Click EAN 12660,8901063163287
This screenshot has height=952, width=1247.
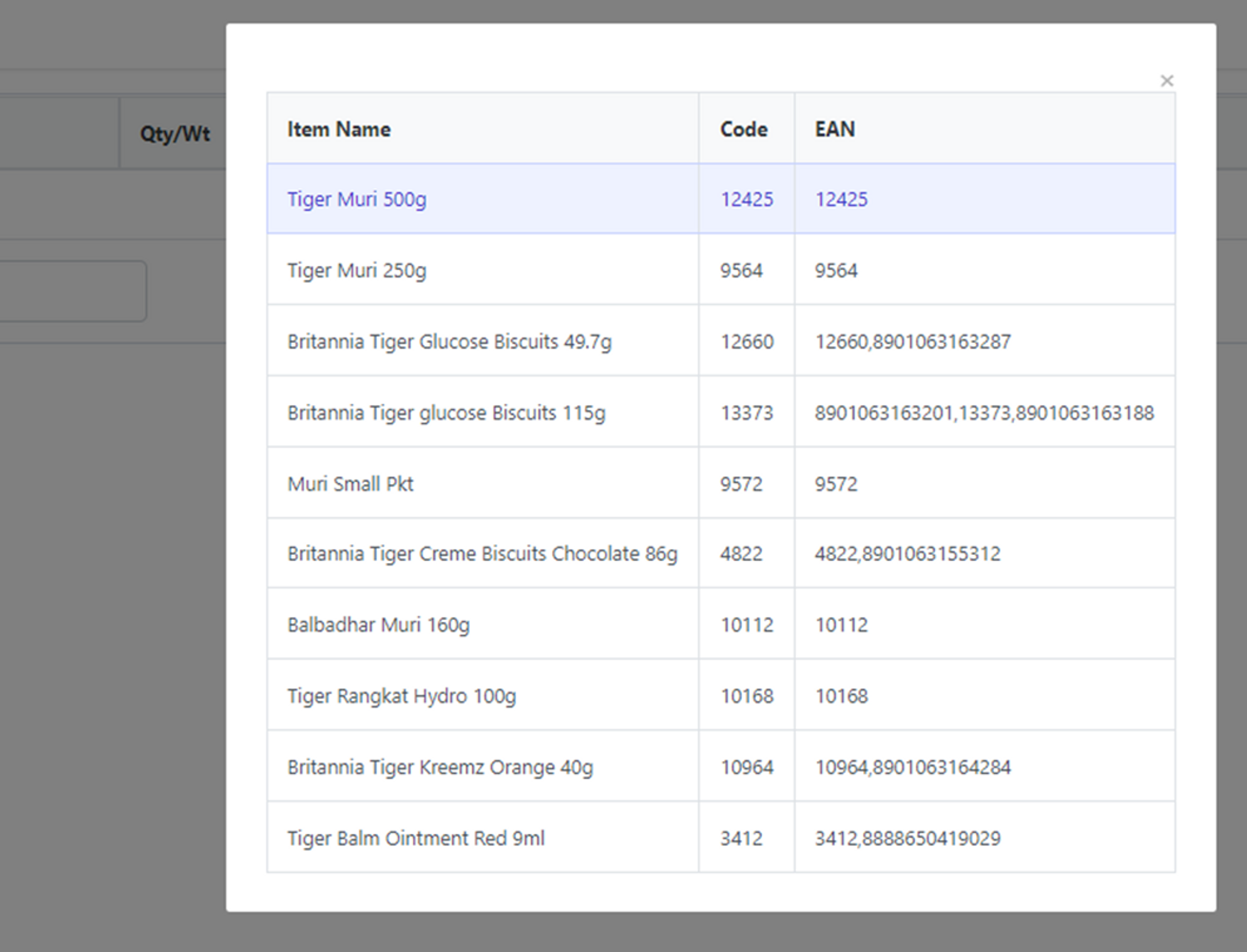(x=913, y=342)
